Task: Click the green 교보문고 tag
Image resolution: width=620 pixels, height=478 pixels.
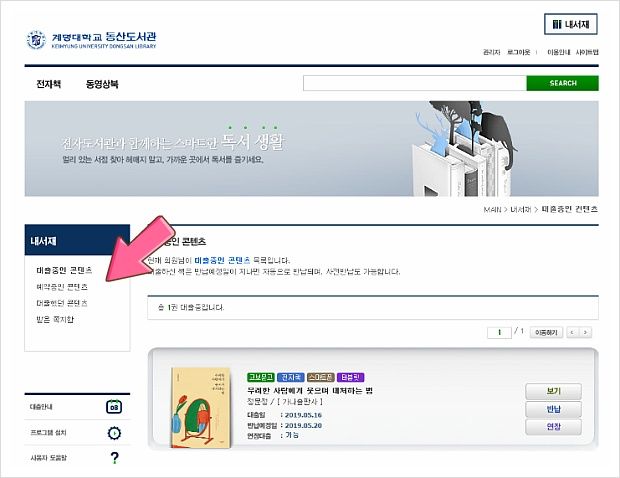Action: coord(261,377)
